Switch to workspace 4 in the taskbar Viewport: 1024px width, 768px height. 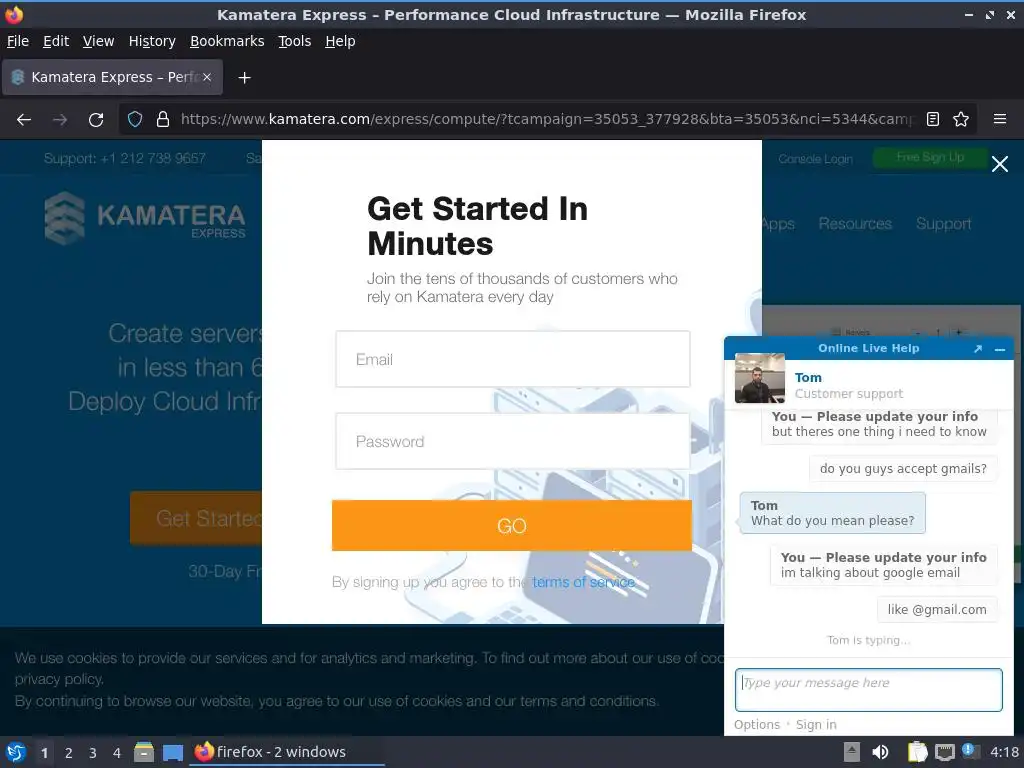(x=117, y=753)
